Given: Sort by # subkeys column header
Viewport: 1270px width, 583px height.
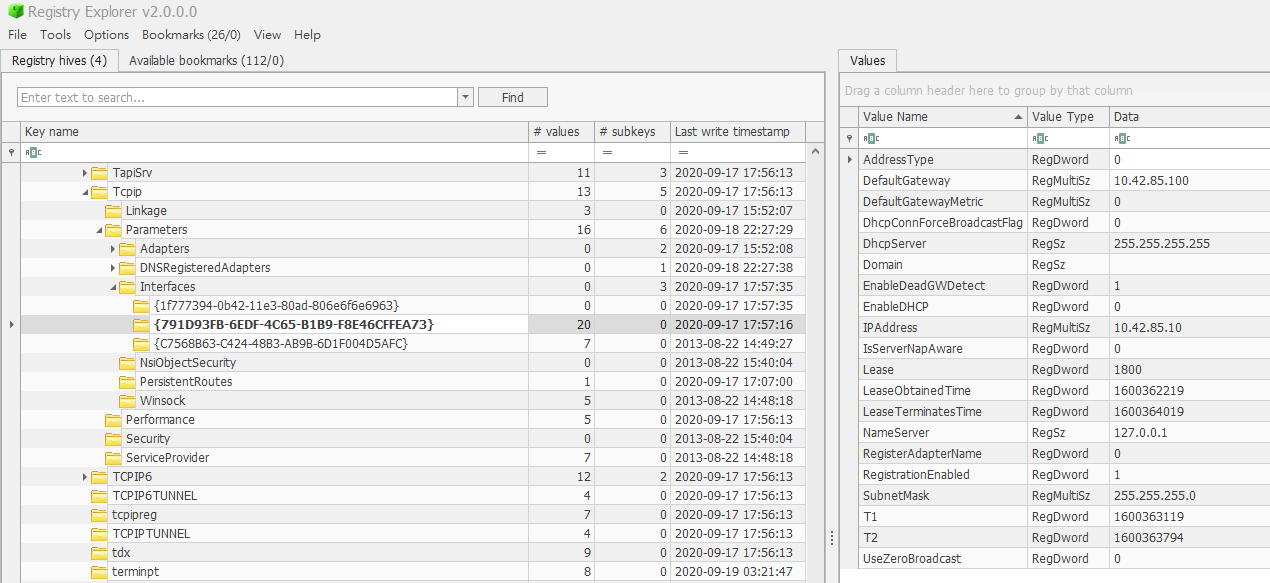Looking at the screenshot, I should pos(631,132).
